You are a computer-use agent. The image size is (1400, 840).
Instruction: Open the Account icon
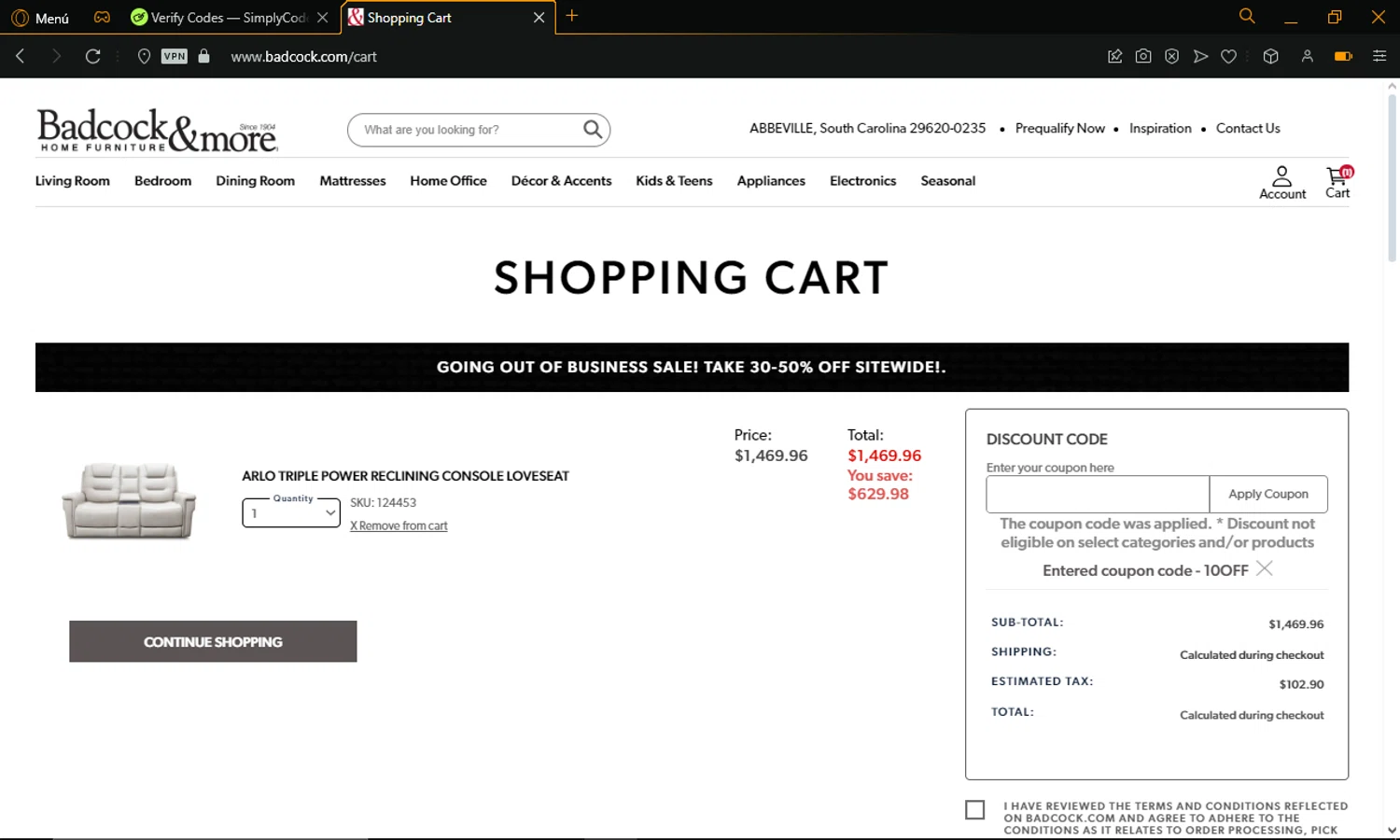(1282, 182)
